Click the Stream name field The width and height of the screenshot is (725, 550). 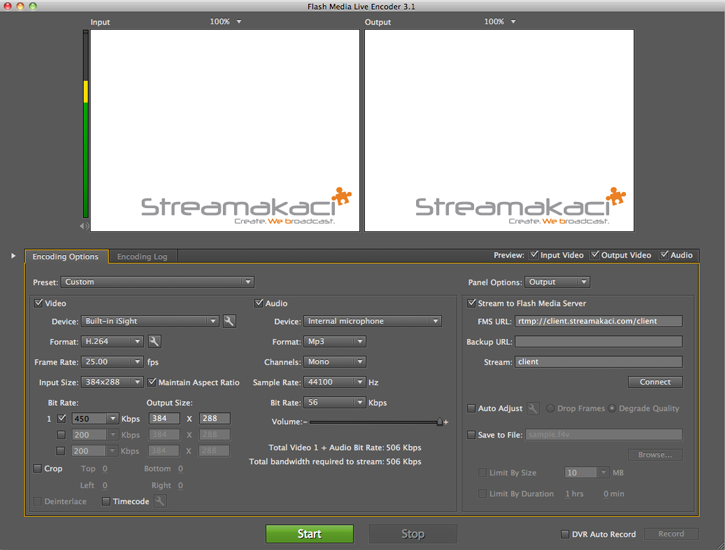point(599,362)
